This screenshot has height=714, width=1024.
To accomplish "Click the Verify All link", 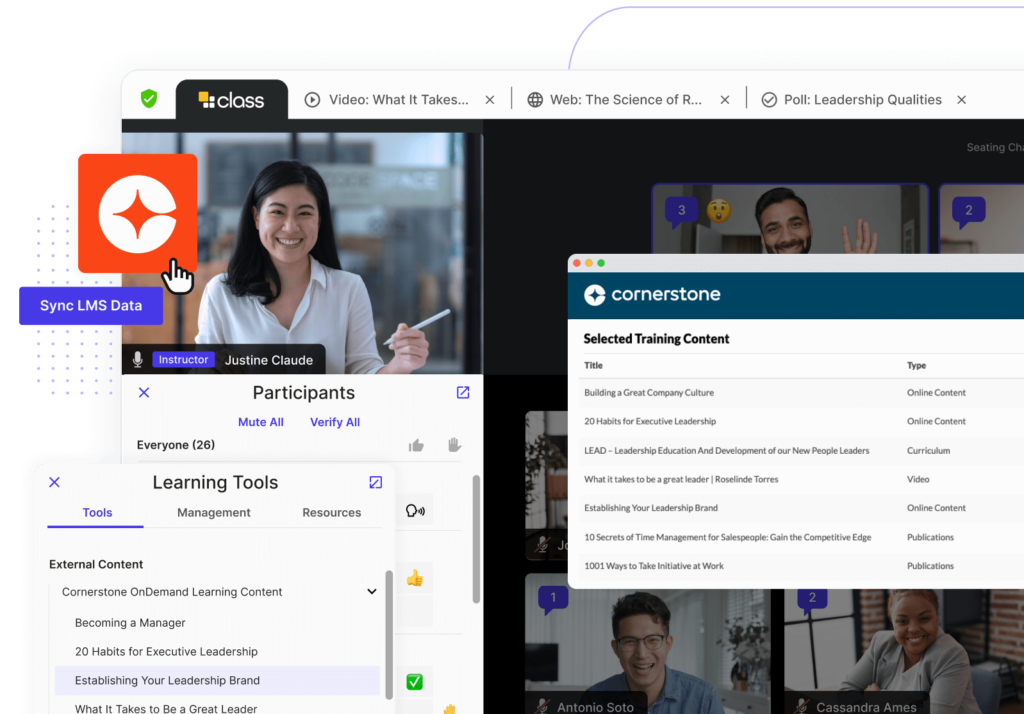I will 334,422.
